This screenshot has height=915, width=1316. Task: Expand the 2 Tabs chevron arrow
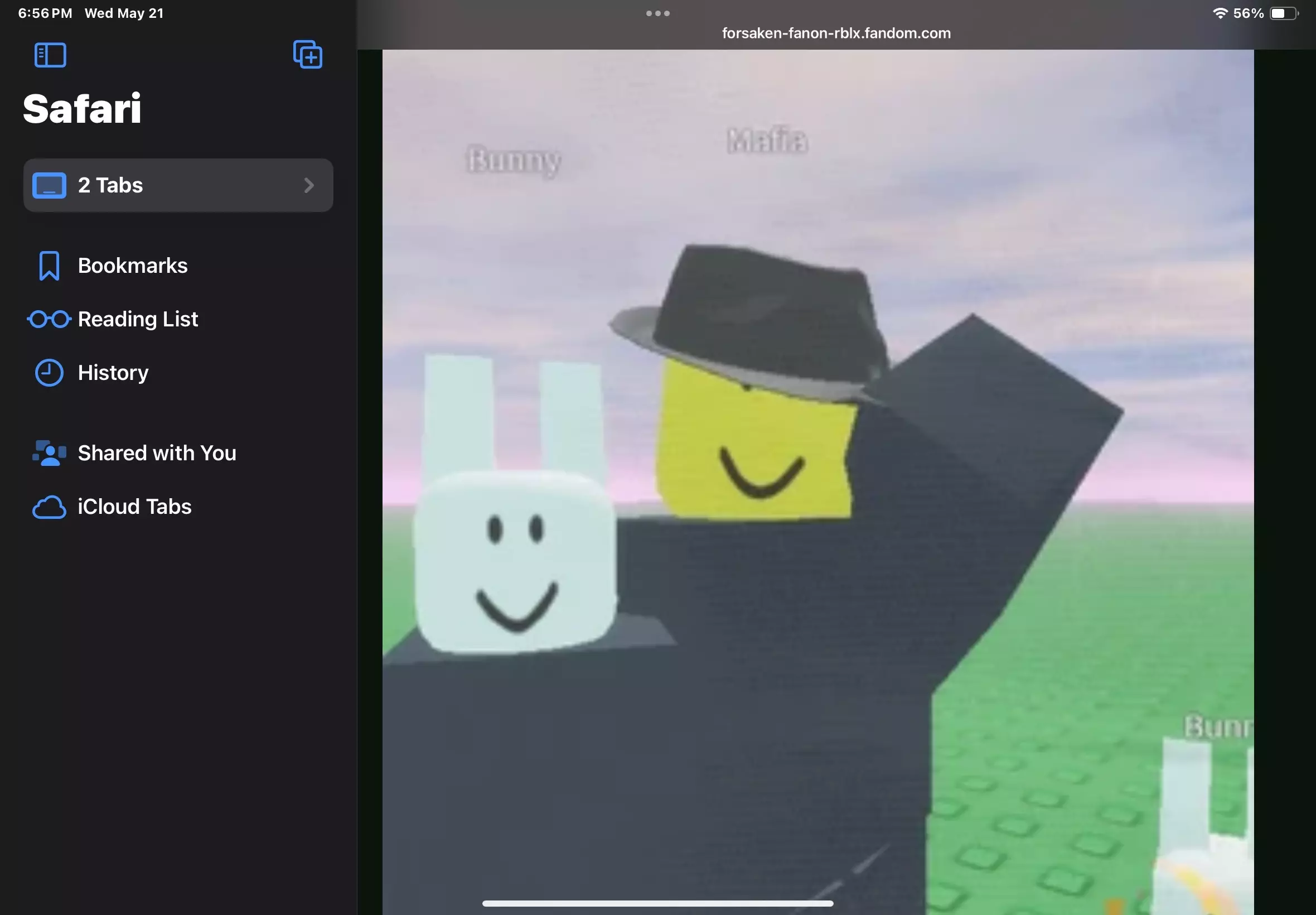click(309, 185)
